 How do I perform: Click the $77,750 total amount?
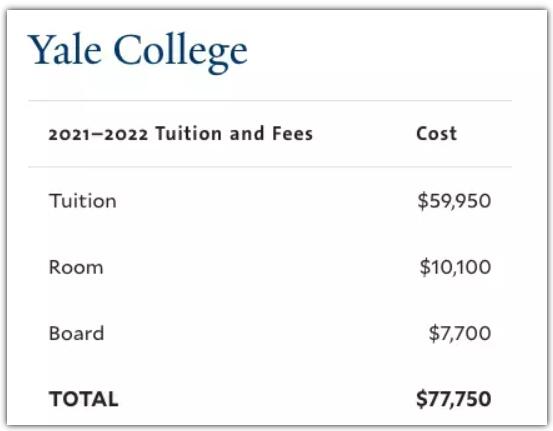454,399
